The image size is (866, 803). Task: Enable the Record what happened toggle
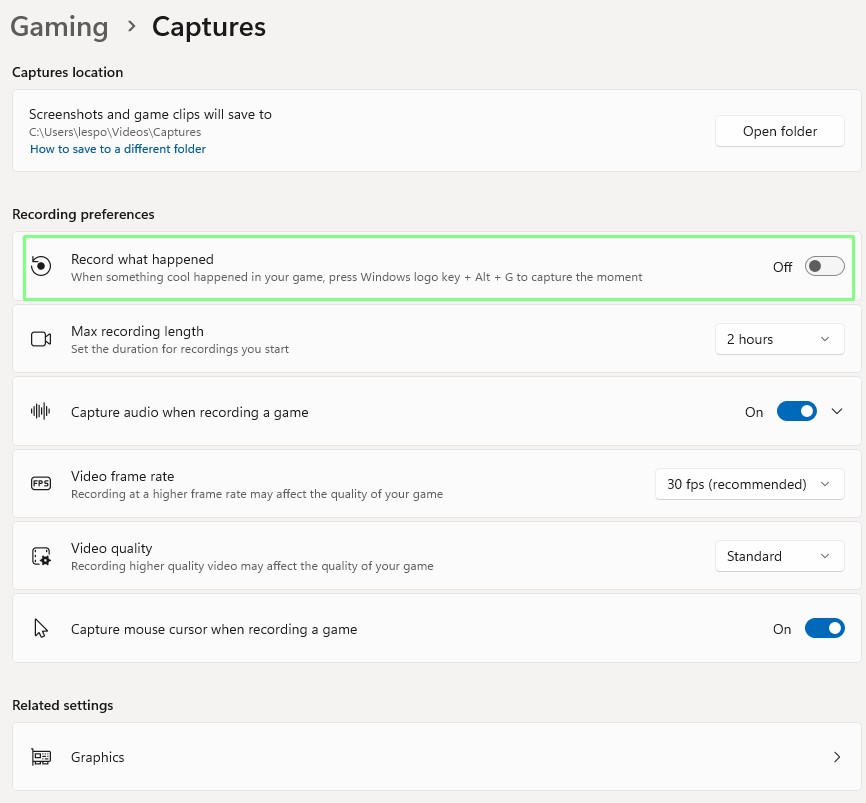point(824,267)
